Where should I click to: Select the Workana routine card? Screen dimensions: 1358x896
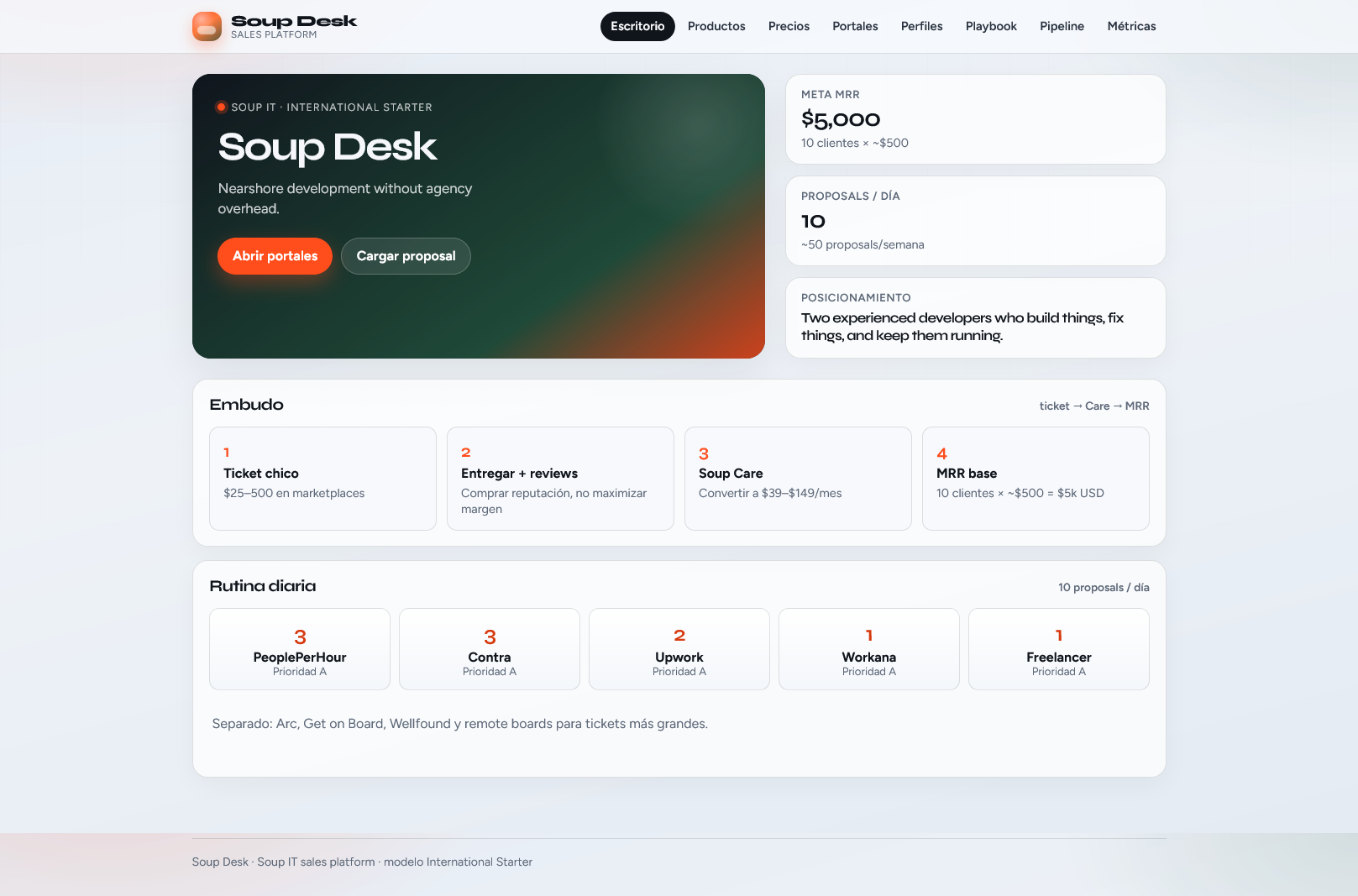(x=869, y=649)
